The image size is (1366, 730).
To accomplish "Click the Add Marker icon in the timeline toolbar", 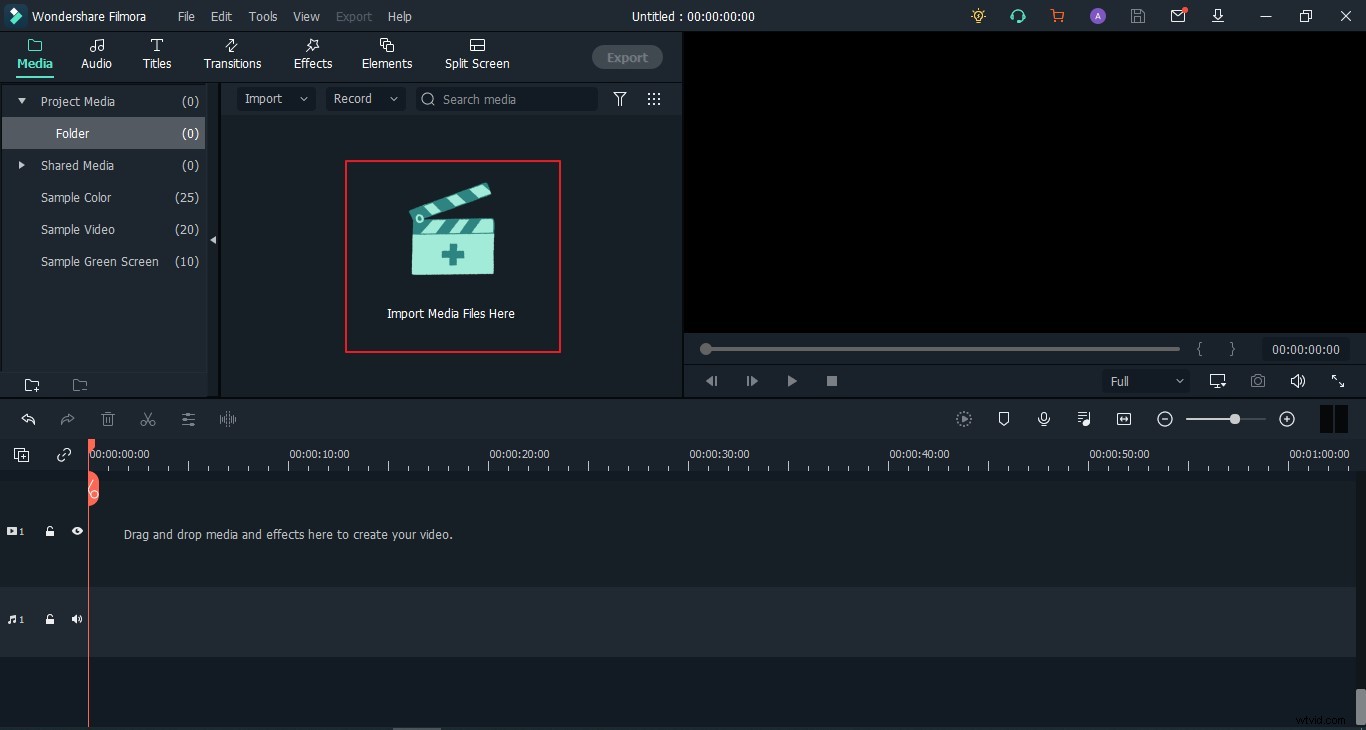I will click(x=1004, y=420).
